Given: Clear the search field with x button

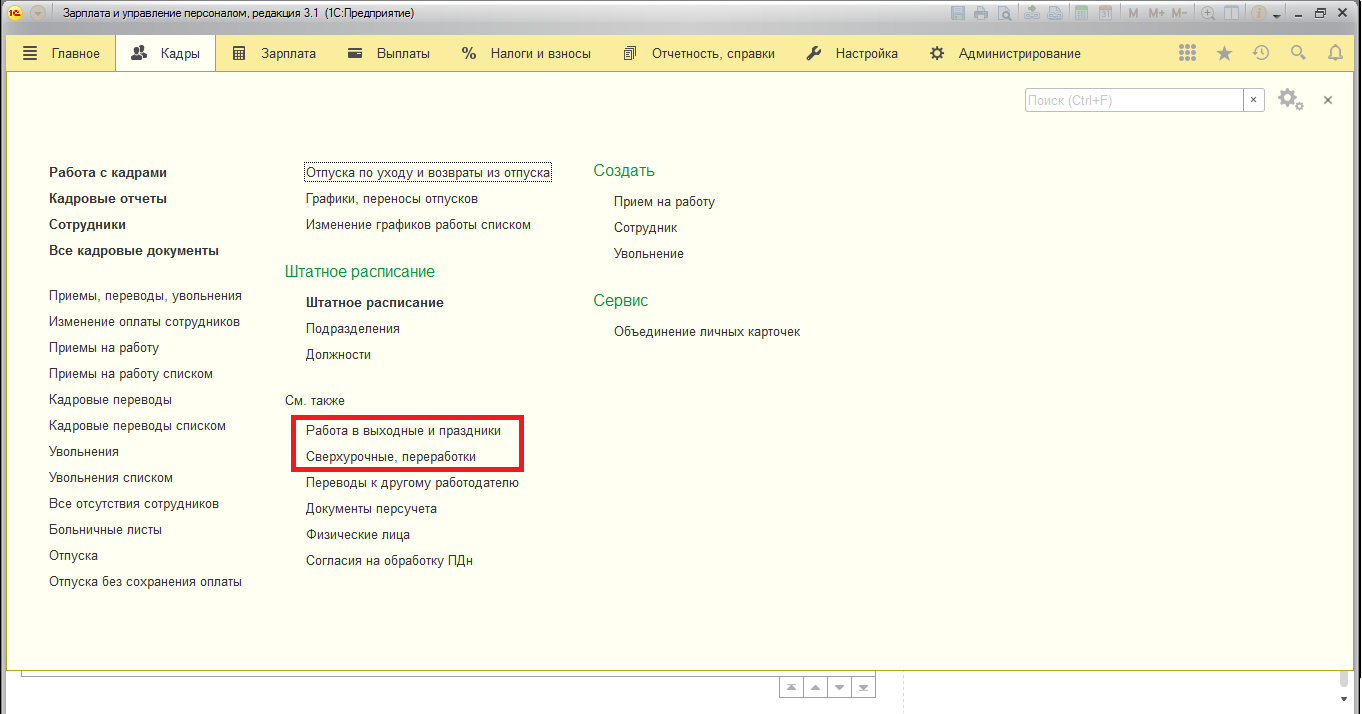Looking at the screenshot, I should pos(1254,100).
